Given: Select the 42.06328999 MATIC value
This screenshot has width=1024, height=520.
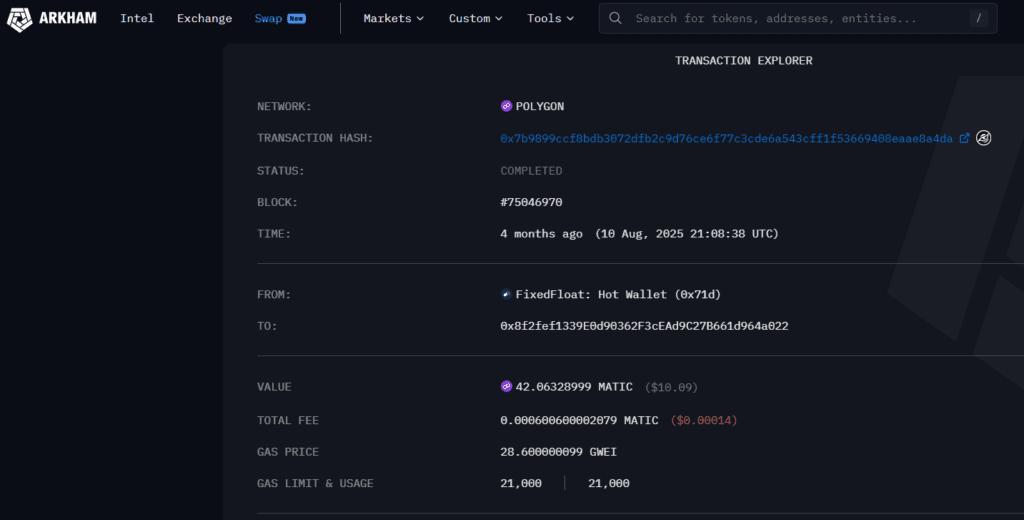Looking at the screenshot, I should [x=574, y=387].
